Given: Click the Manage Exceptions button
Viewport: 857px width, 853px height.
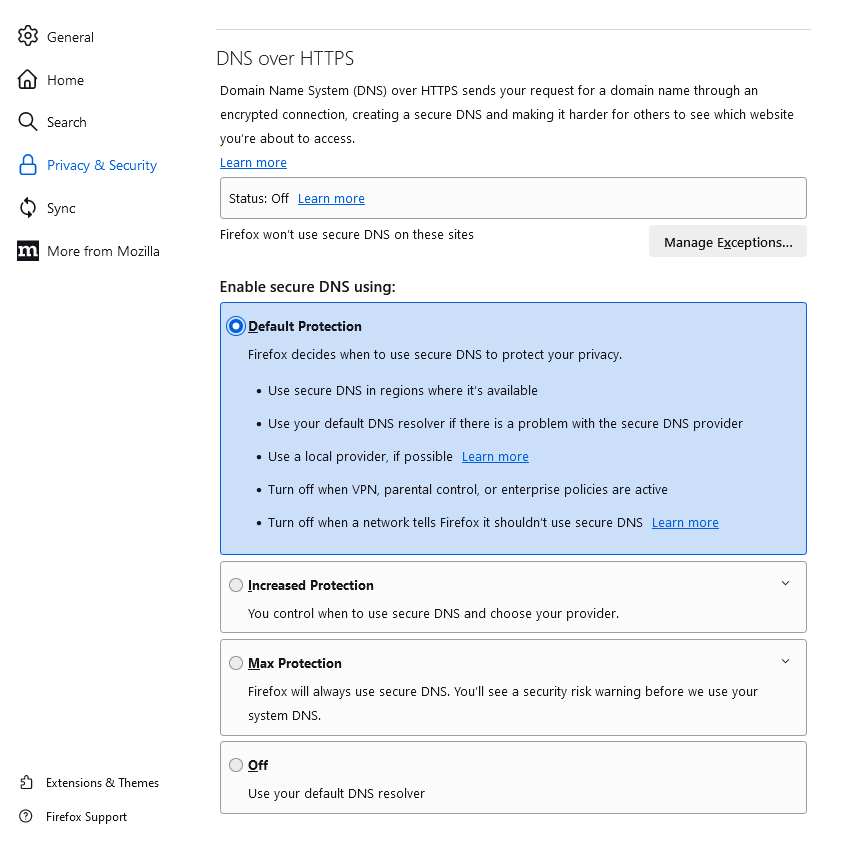Looking at the screenshot, I should (x=727, y=242).
